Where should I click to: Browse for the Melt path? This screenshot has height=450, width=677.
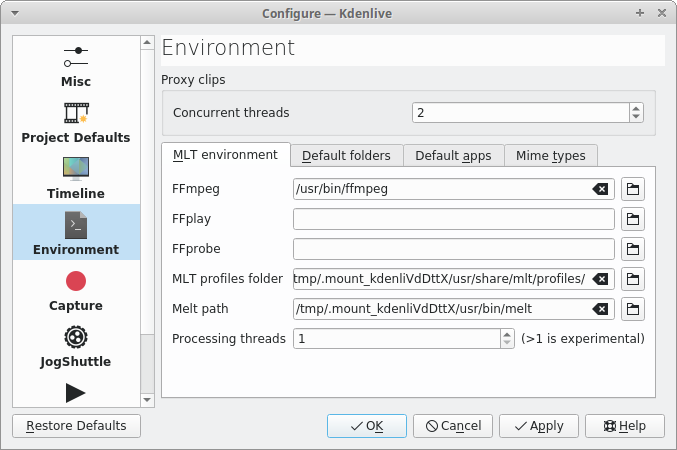click(x=632, y=309)
